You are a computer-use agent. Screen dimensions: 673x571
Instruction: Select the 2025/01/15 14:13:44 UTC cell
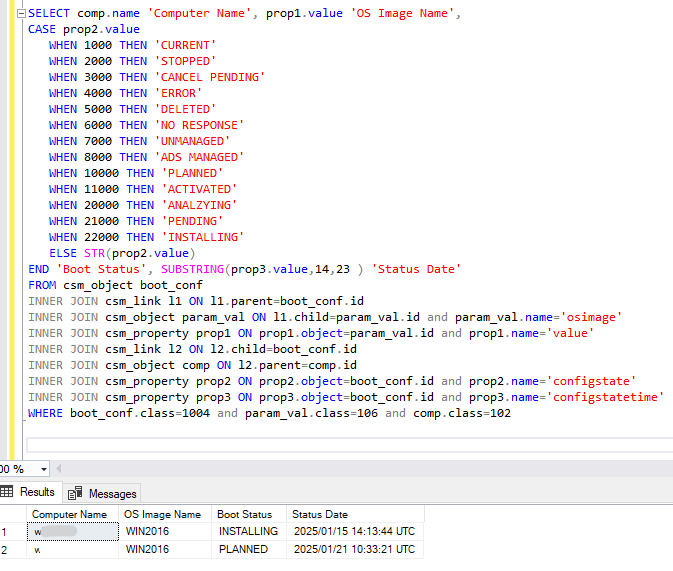(x=353, y=532)
